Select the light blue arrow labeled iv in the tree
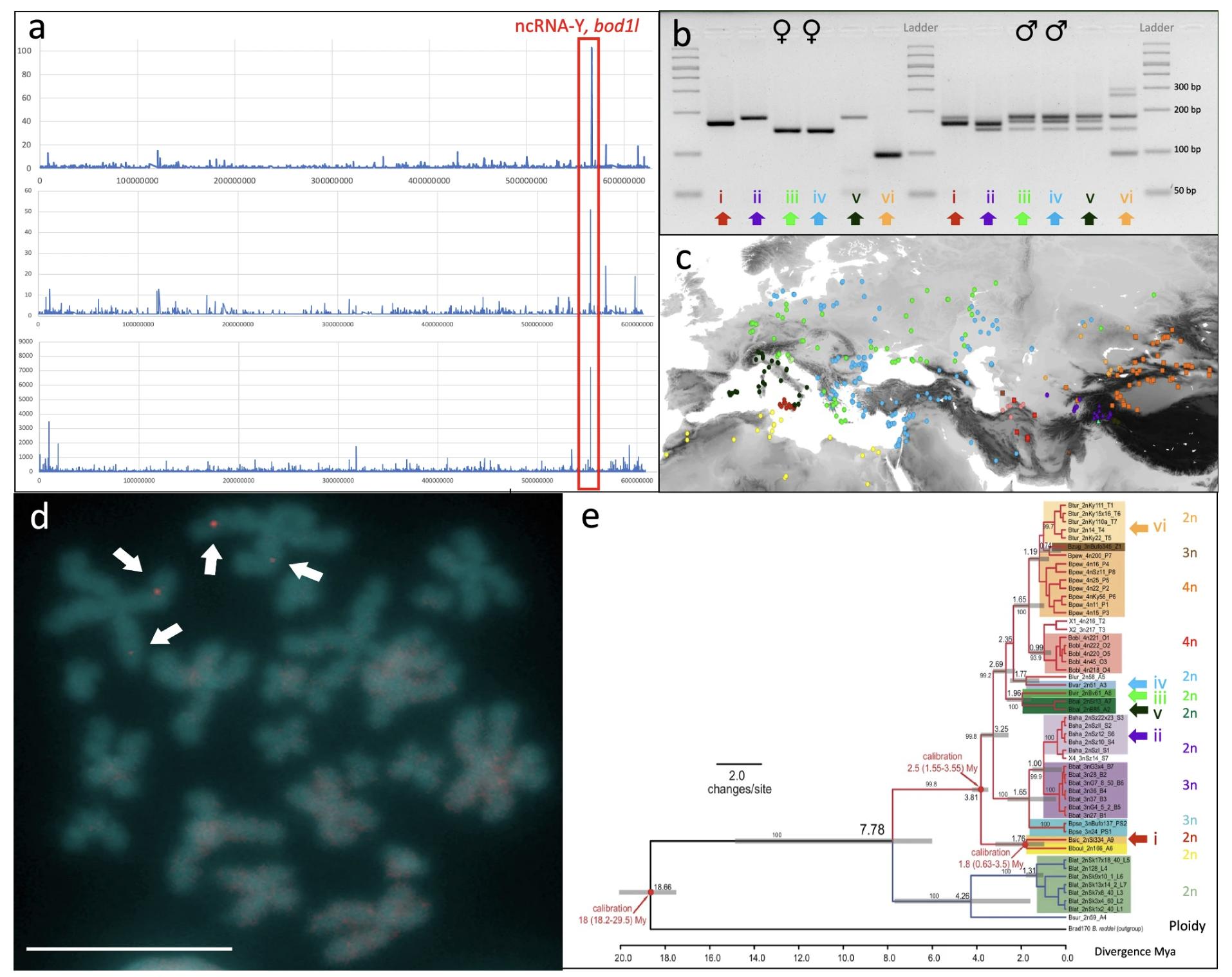The image size is (1232, 977). coord(1138,684)
